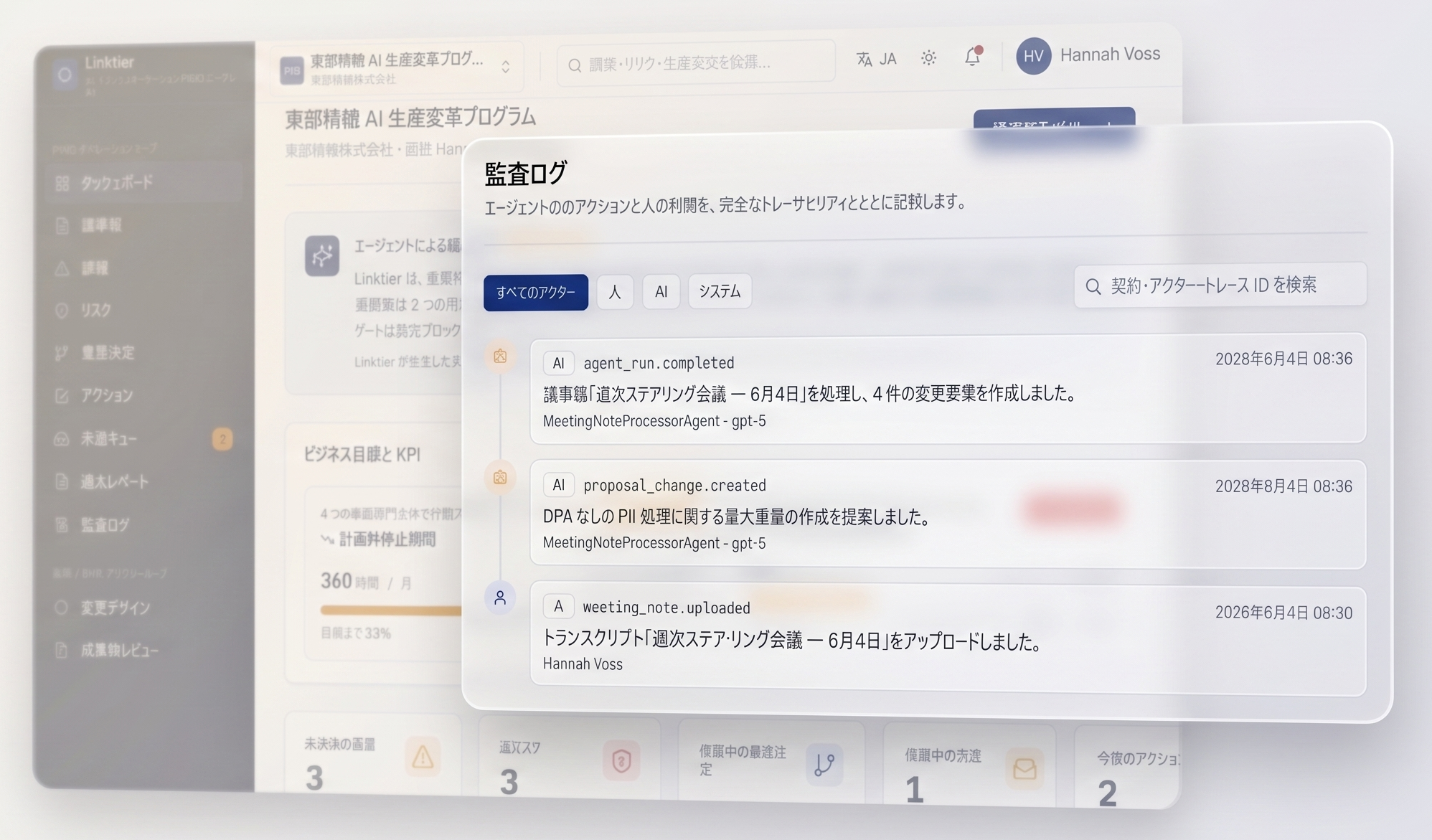The height and width of the screenshot is (840, 1432).
Task: Click the envelope icon on bottom card
Action: (1024, 769)
